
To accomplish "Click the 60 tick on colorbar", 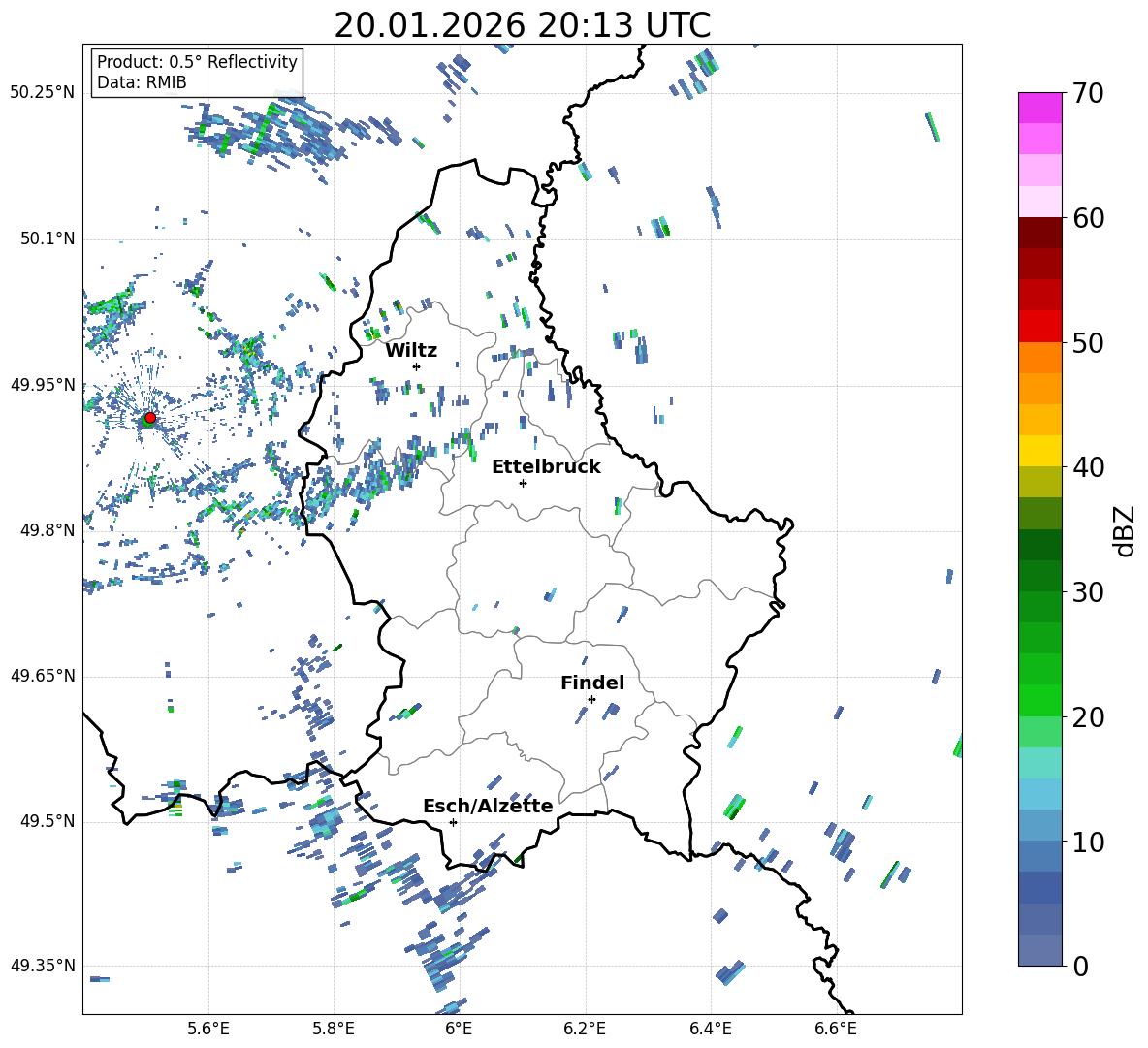I will (x=1087, y=218).
